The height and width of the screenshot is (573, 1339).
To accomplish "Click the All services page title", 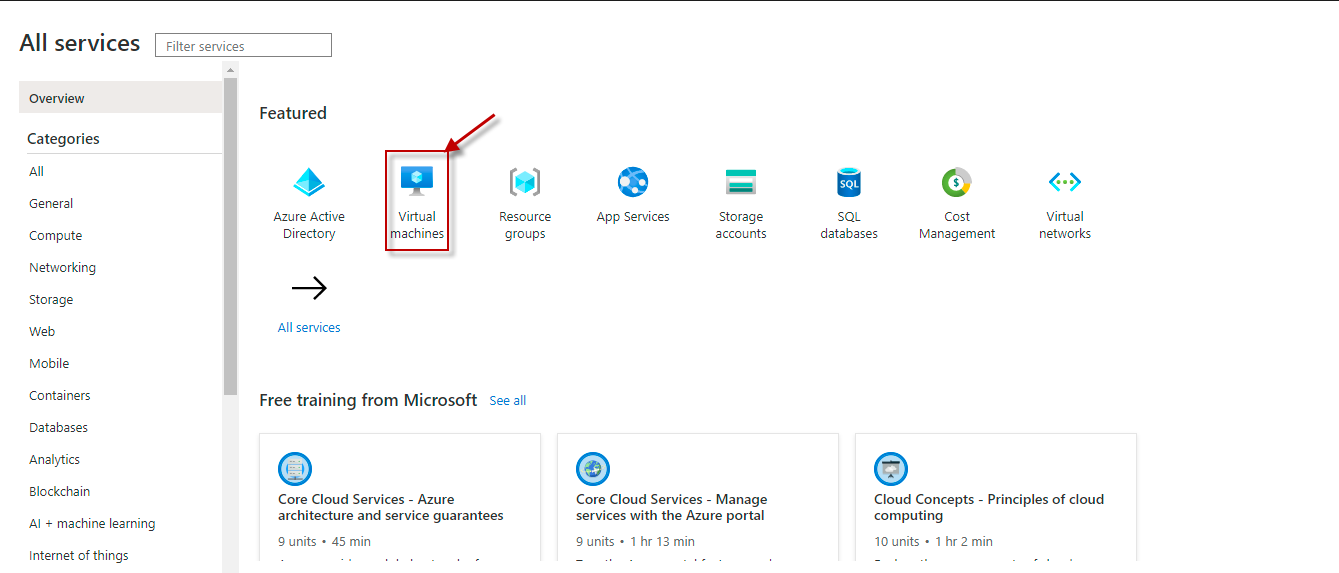I will click(80, 43).
